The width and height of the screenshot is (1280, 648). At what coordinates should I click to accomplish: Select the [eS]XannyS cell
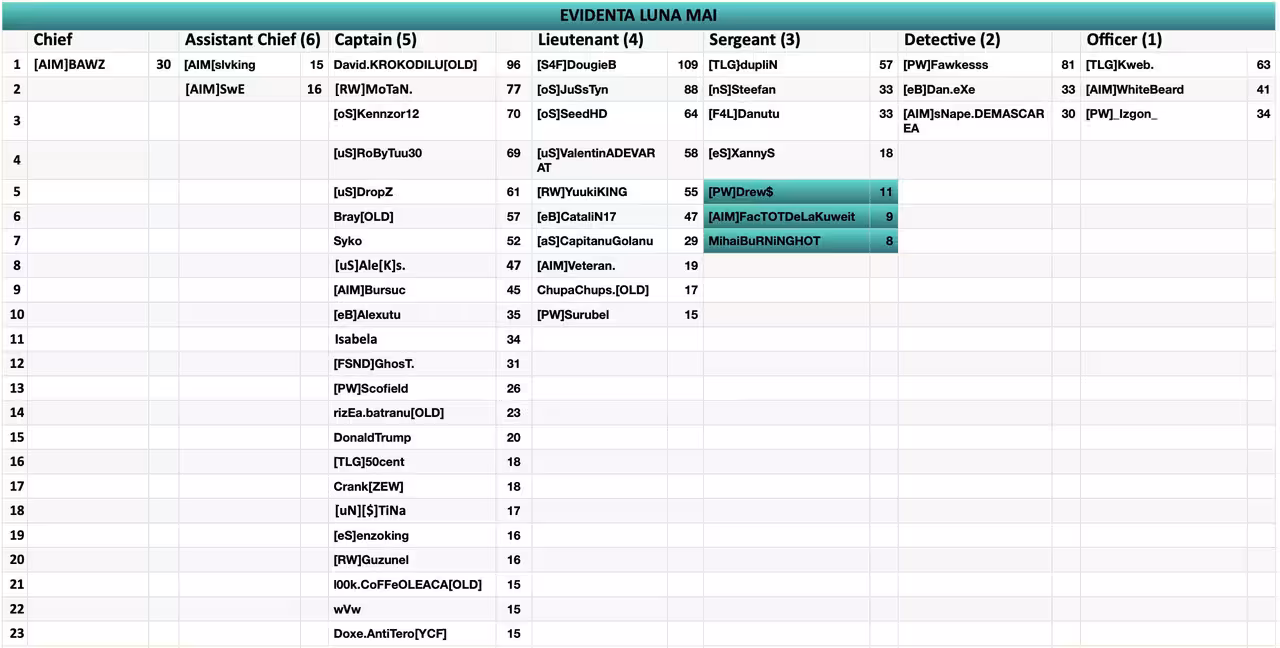[786, 160]
